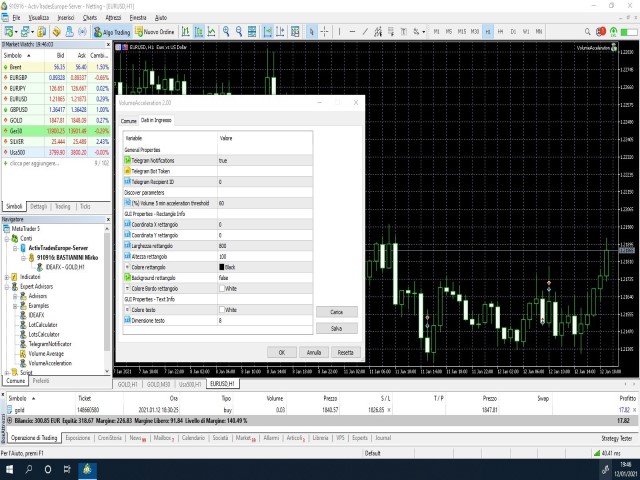Open the chart templates icon
Image resolution: width=640 pixels, height=480 pixels.
click(x=295, y=31)
